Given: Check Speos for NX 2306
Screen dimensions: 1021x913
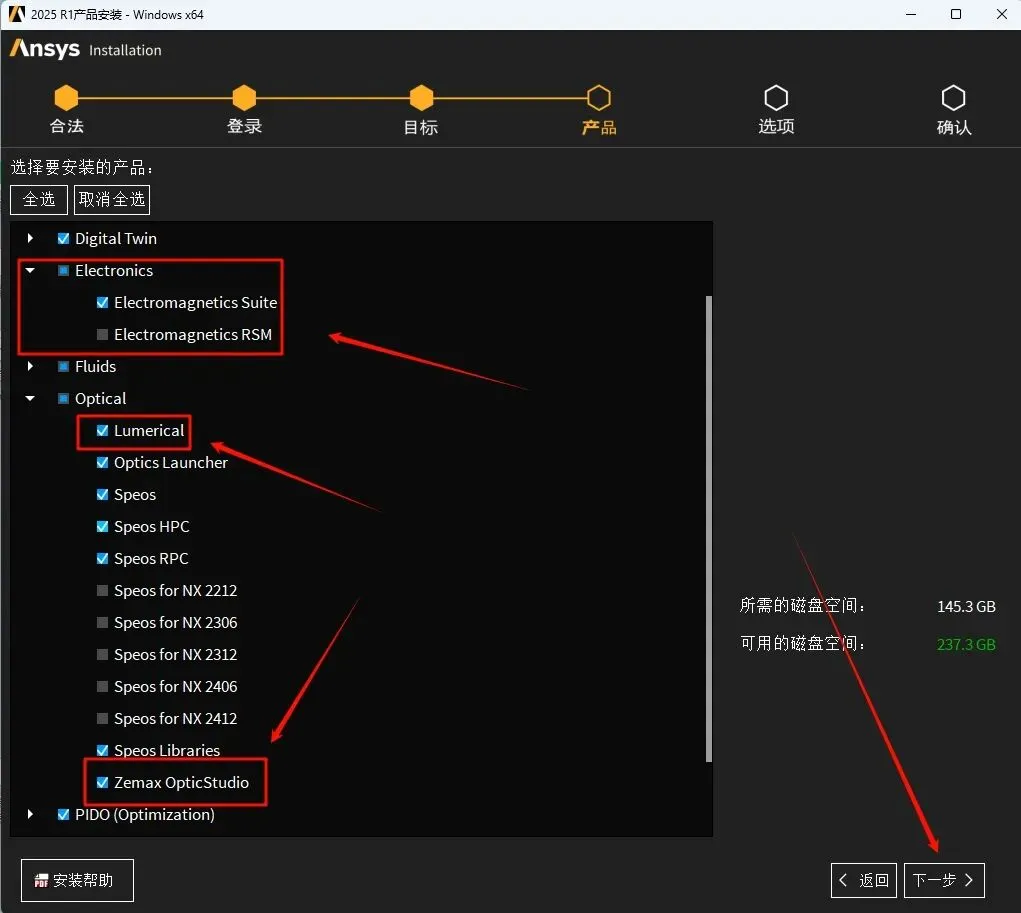Looking at the screenshot, I should (x=102, y=622).
